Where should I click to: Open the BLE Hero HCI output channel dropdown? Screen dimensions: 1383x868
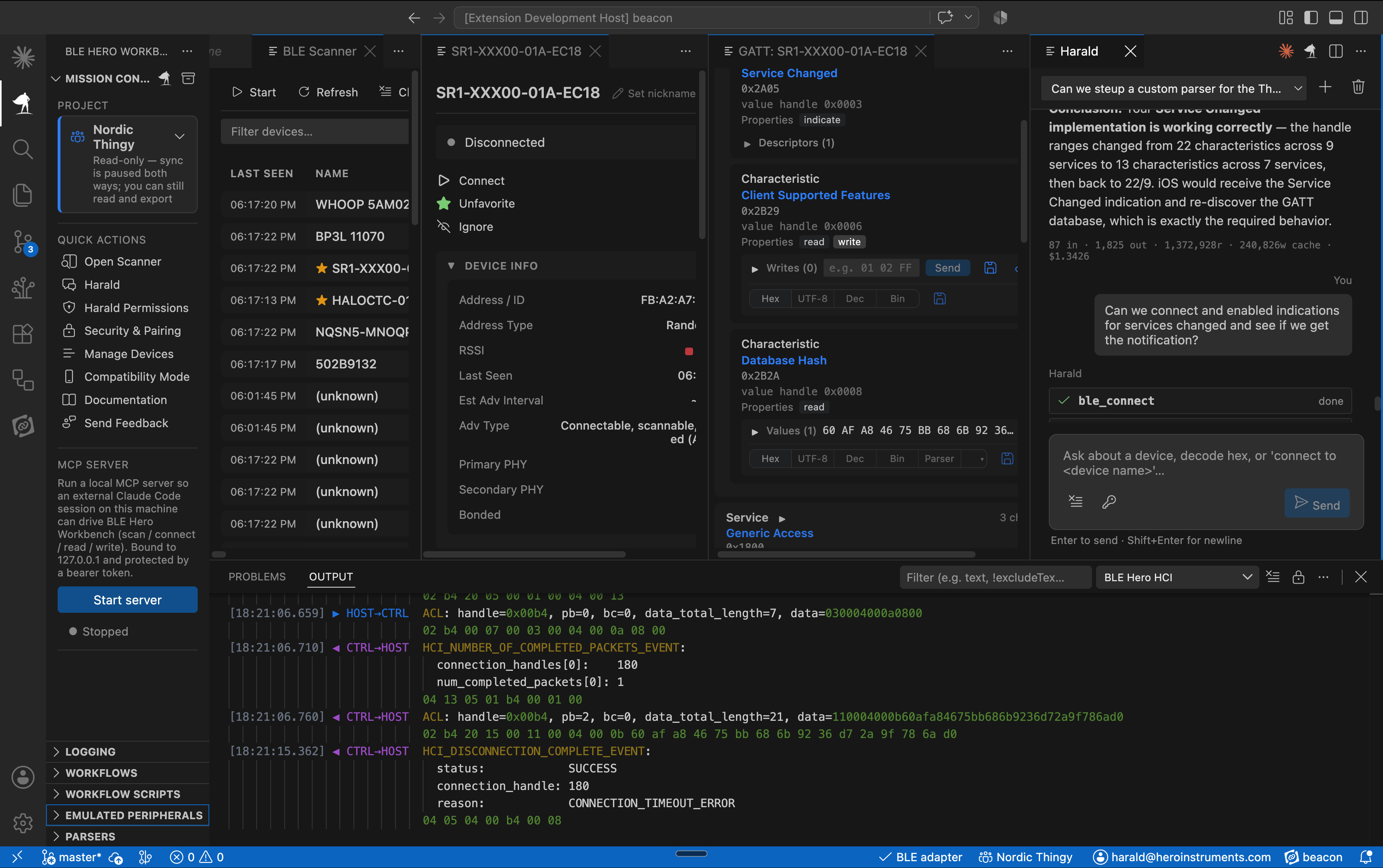point(1177,577)
